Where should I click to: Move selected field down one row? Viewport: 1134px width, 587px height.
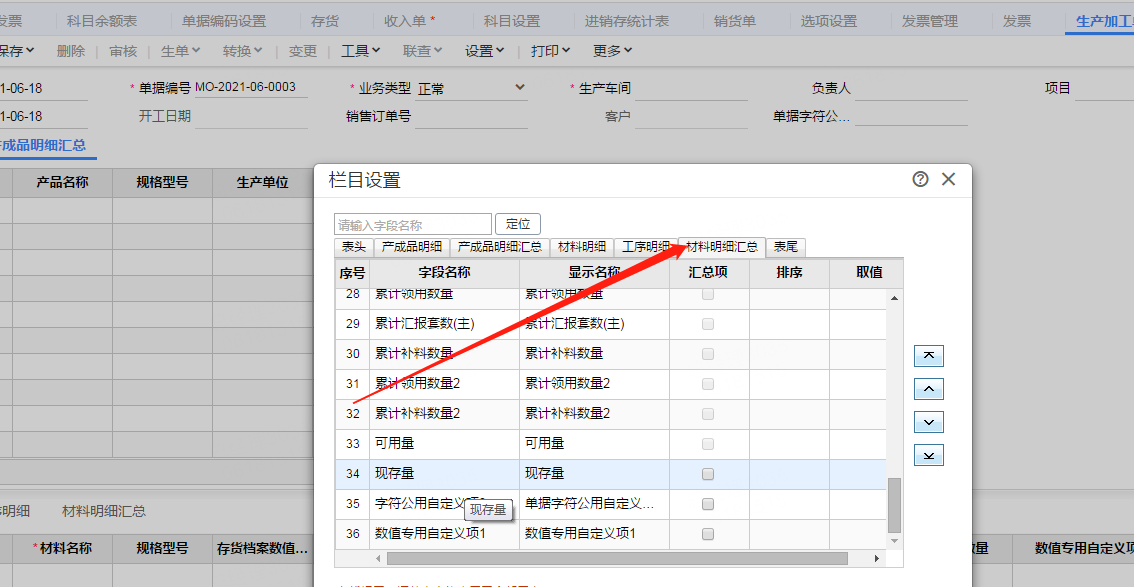(929, 422)
